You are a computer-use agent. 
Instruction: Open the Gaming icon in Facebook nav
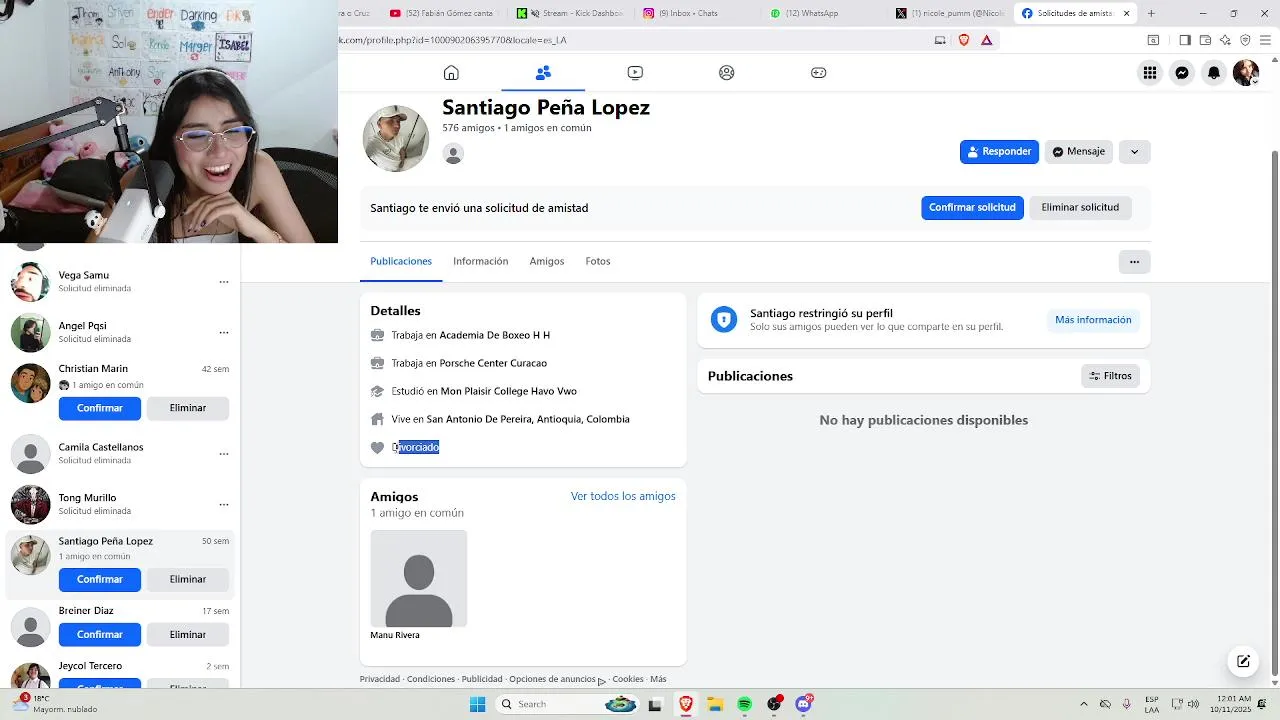(818, 72)
